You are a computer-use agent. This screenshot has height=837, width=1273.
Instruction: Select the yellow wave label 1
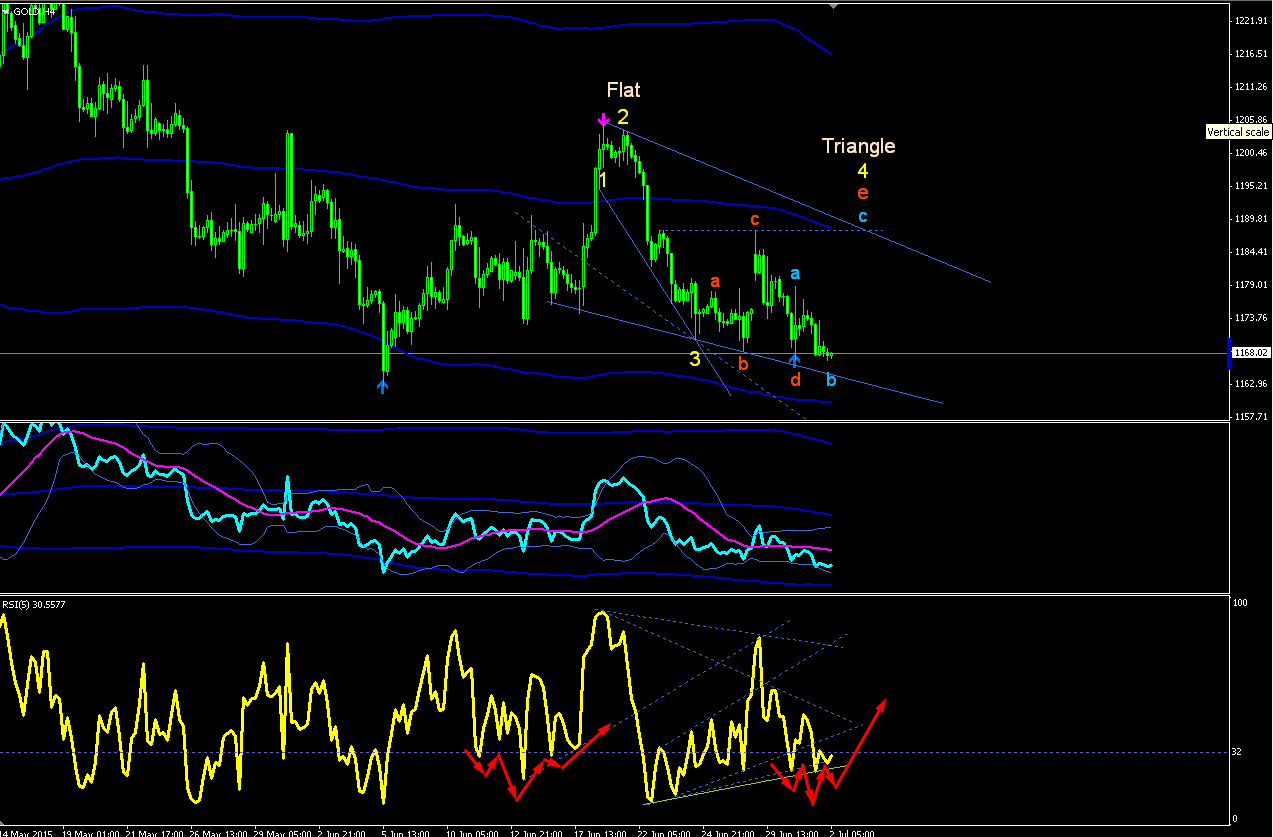coord(603,180)
